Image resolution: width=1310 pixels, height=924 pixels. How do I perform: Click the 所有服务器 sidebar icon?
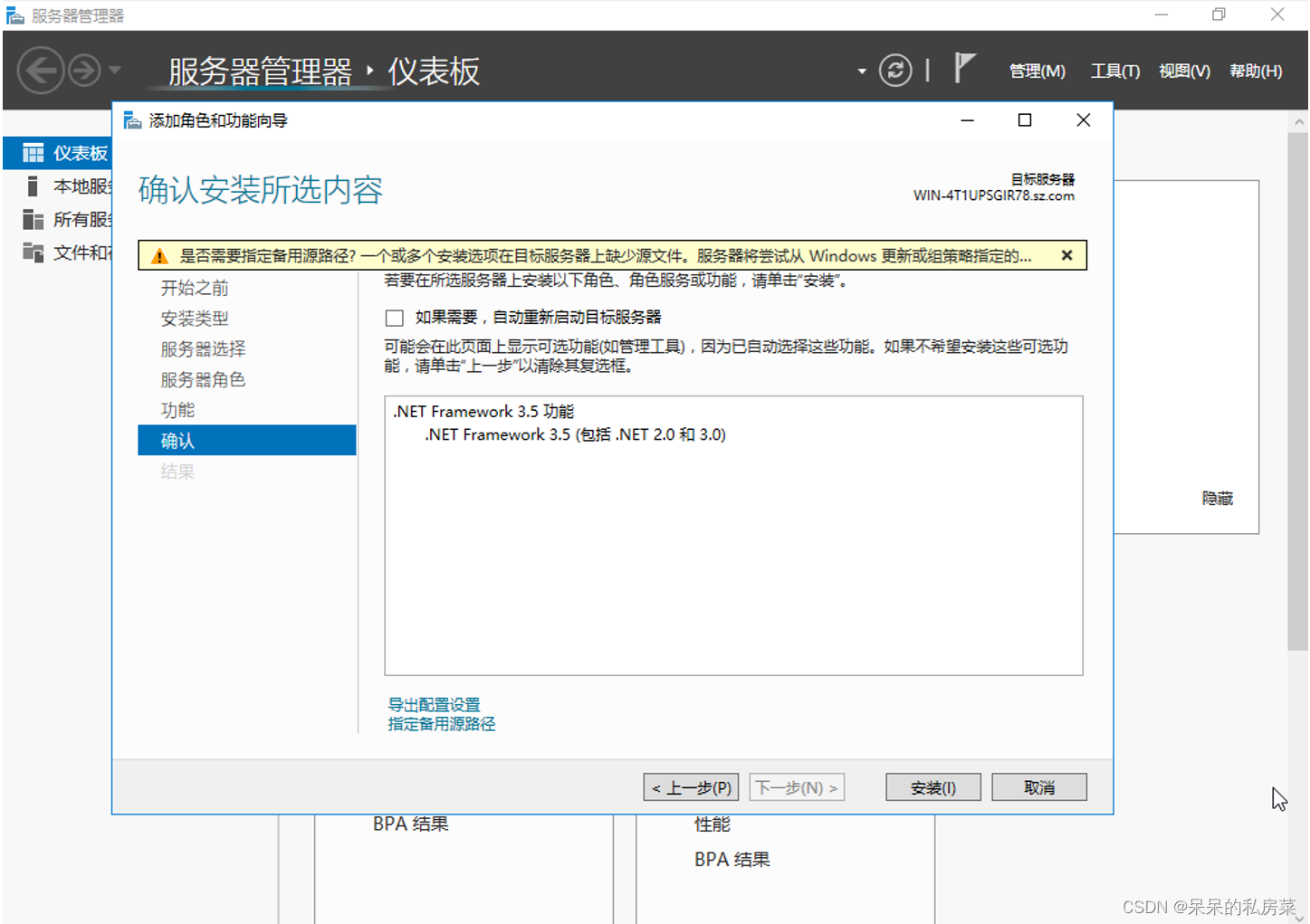[33, 220]
